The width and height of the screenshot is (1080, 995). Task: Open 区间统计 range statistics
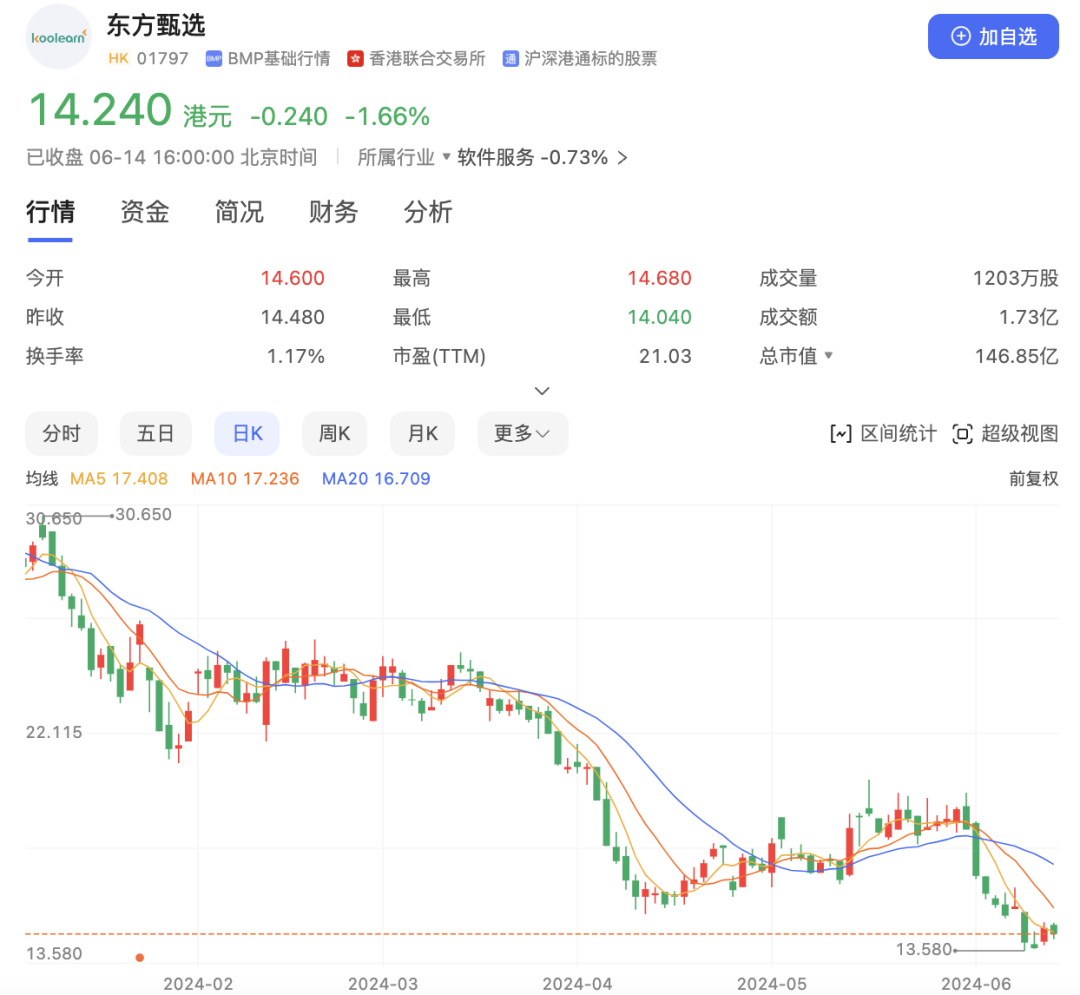(x=884, y=434)
